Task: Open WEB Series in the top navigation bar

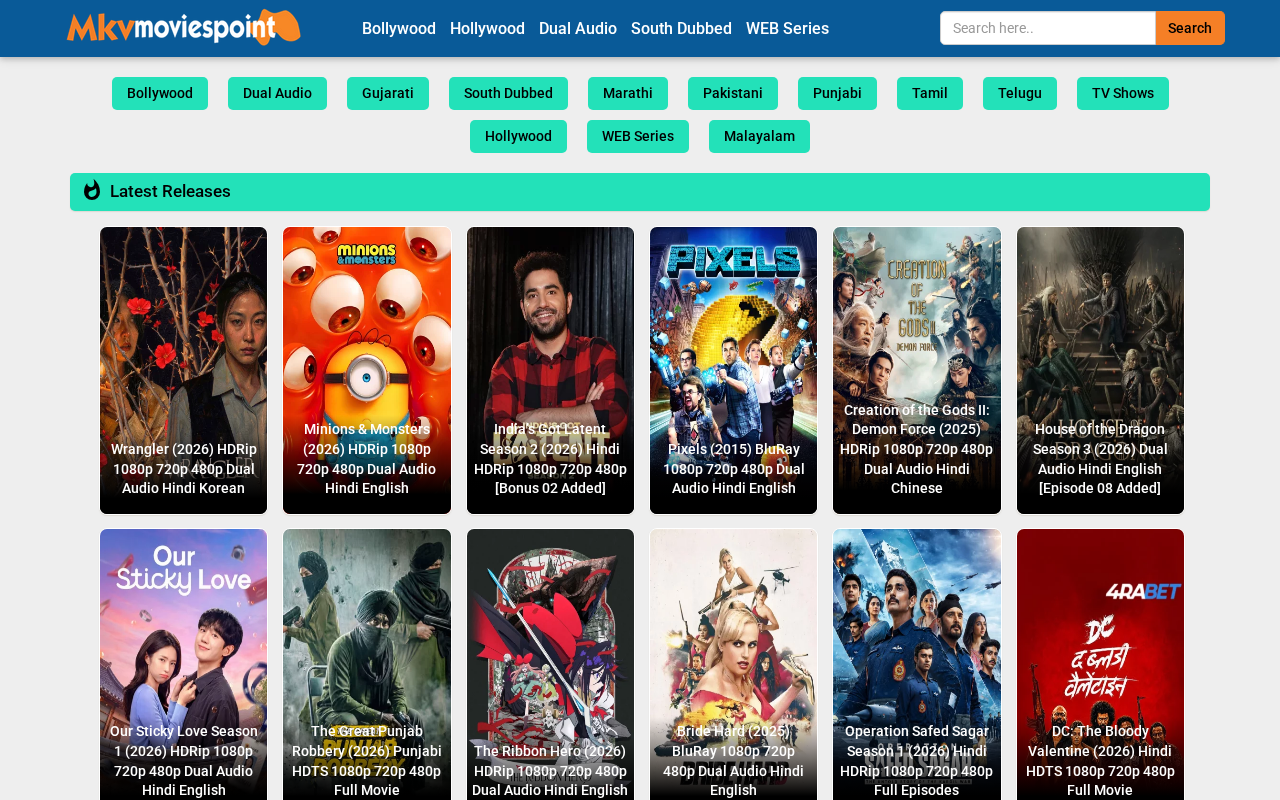Action: pos(787,28)
